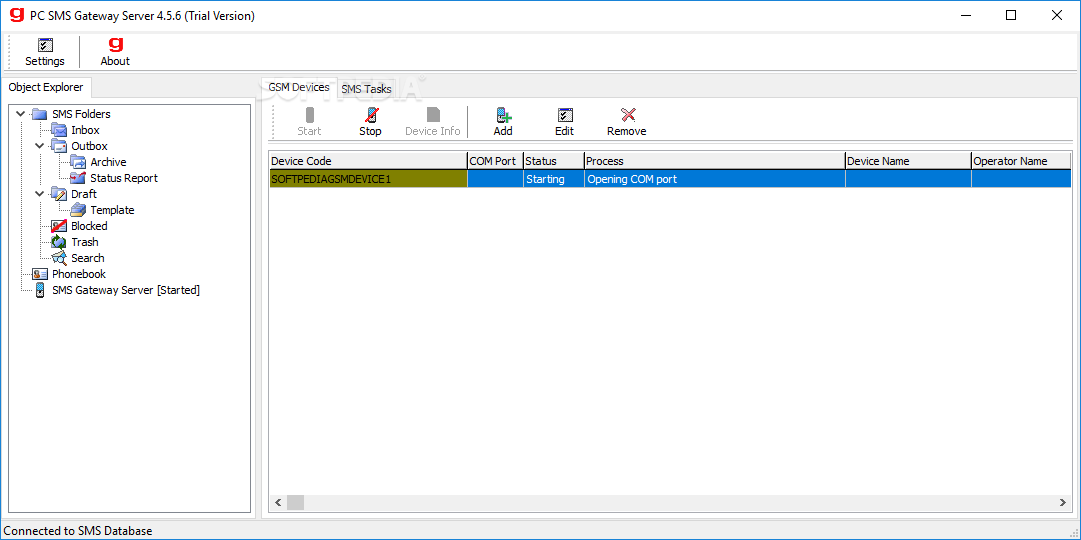
Task: Click the Blocked folder icon
Action: [59, 226]
